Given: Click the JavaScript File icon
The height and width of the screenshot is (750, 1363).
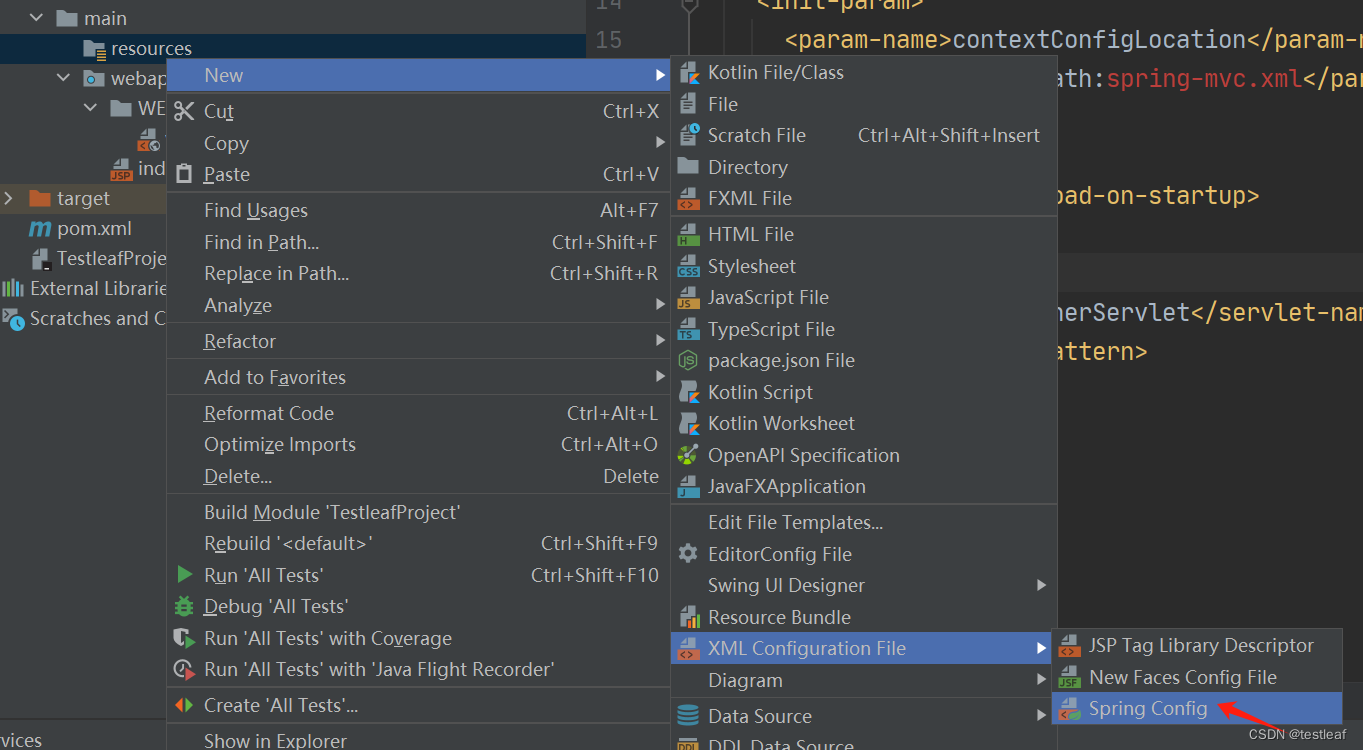Looking at the screenshot, I should point(688,298).
